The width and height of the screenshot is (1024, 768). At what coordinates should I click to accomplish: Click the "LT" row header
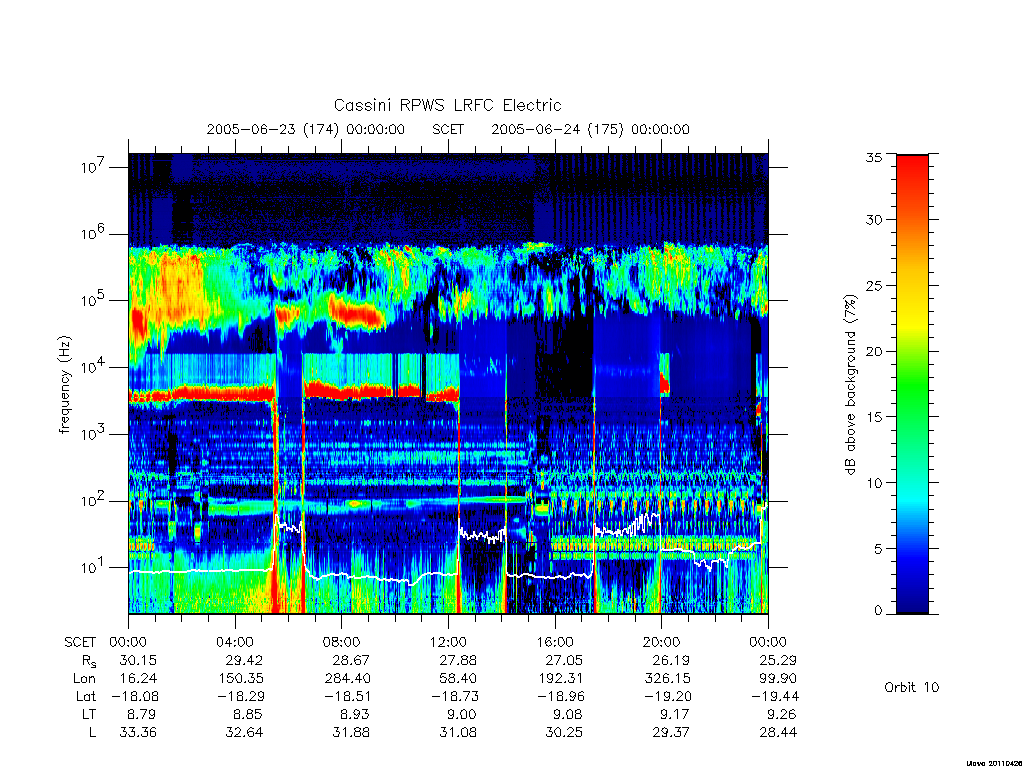point(89,714)
